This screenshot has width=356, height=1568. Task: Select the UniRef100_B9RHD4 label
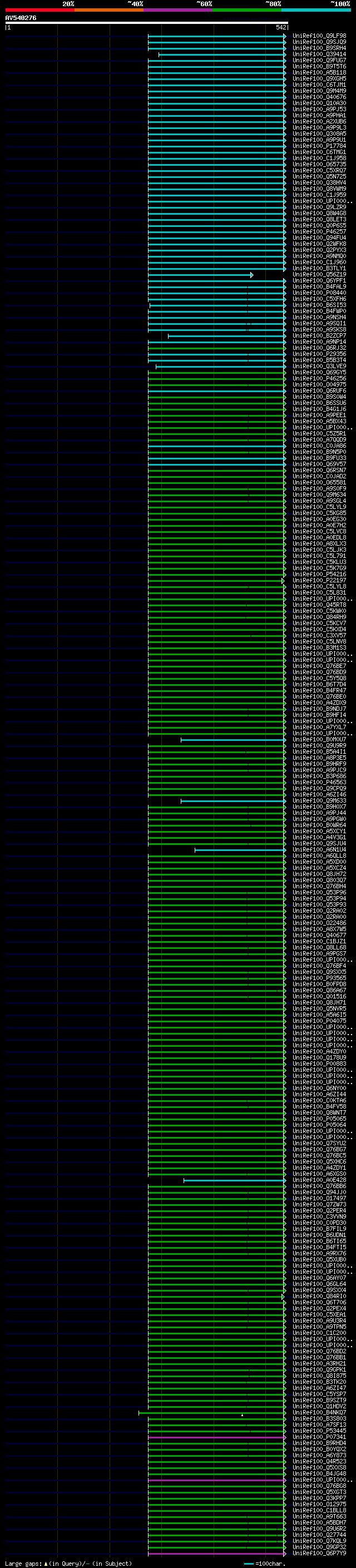point(319,1443)
